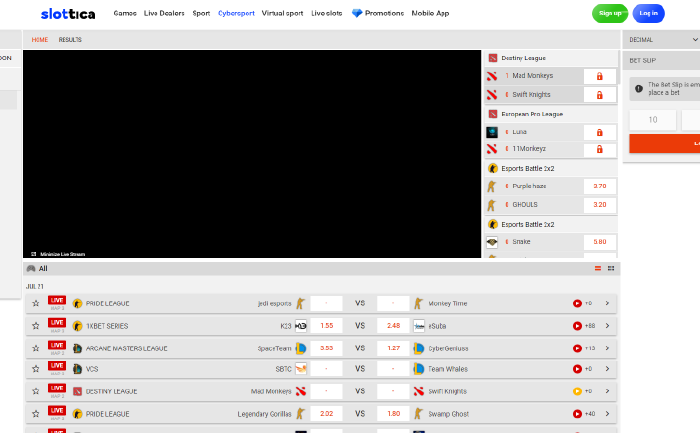Select CyberGeniuss odds 1.27
The width and height of the screenshot is (700, 433).
393,348
